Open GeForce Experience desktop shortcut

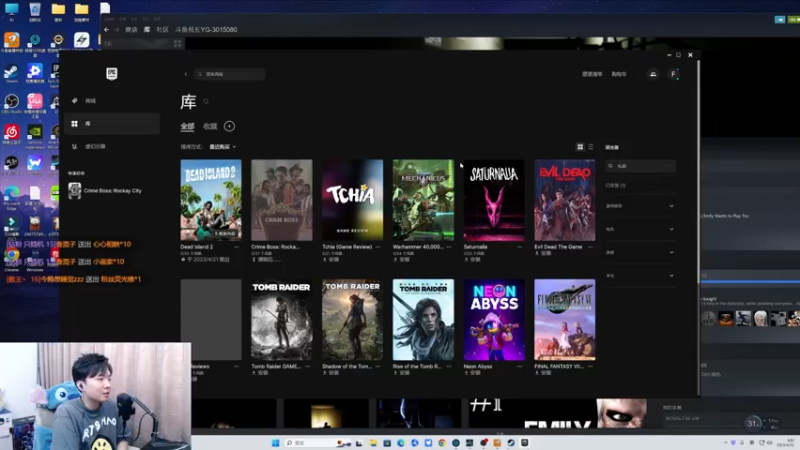(x=35, y=134)
